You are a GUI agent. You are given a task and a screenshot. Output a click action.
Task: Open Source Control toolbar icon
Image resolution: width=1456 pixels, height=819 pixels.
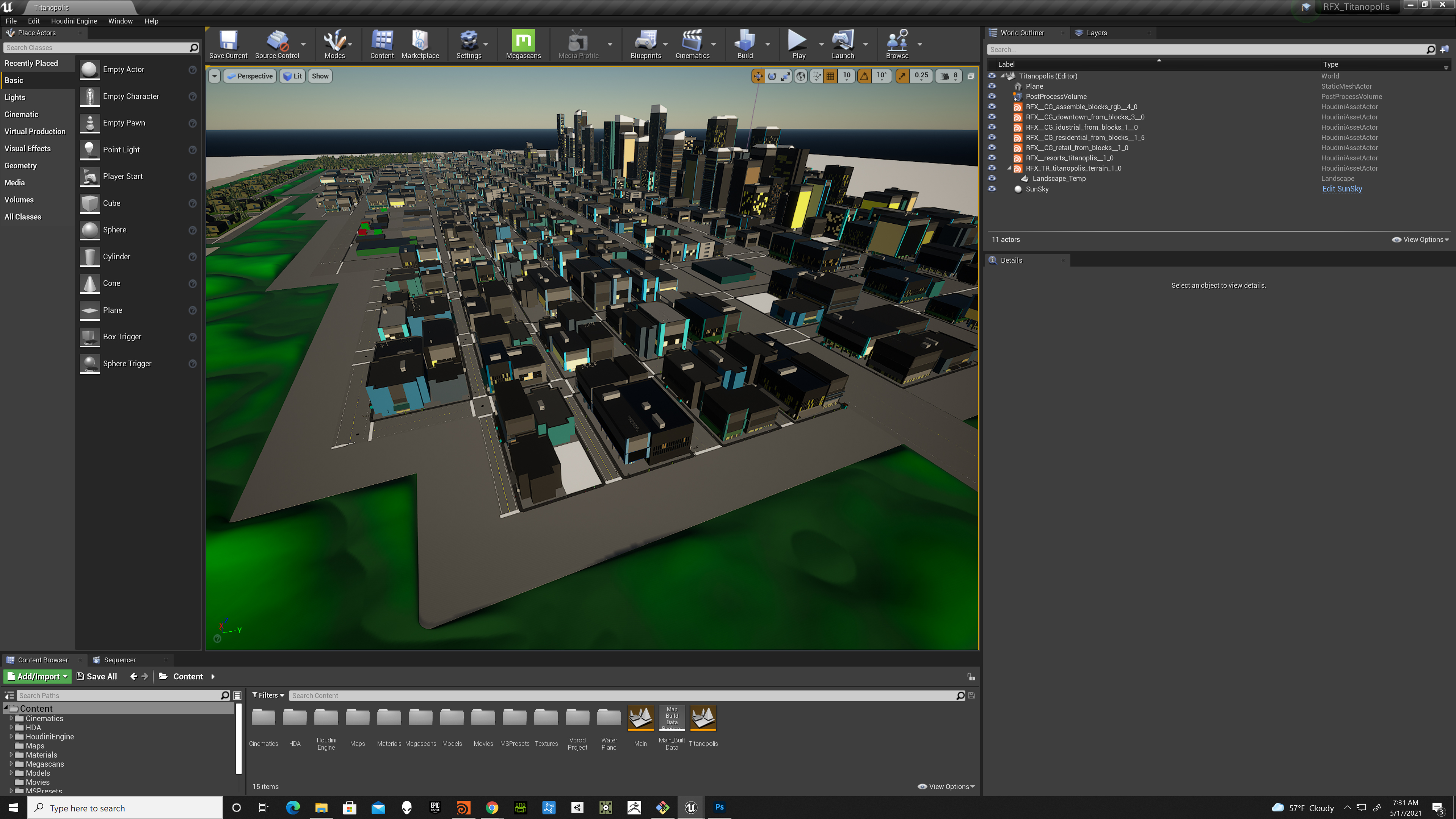(x=277, y=44)
